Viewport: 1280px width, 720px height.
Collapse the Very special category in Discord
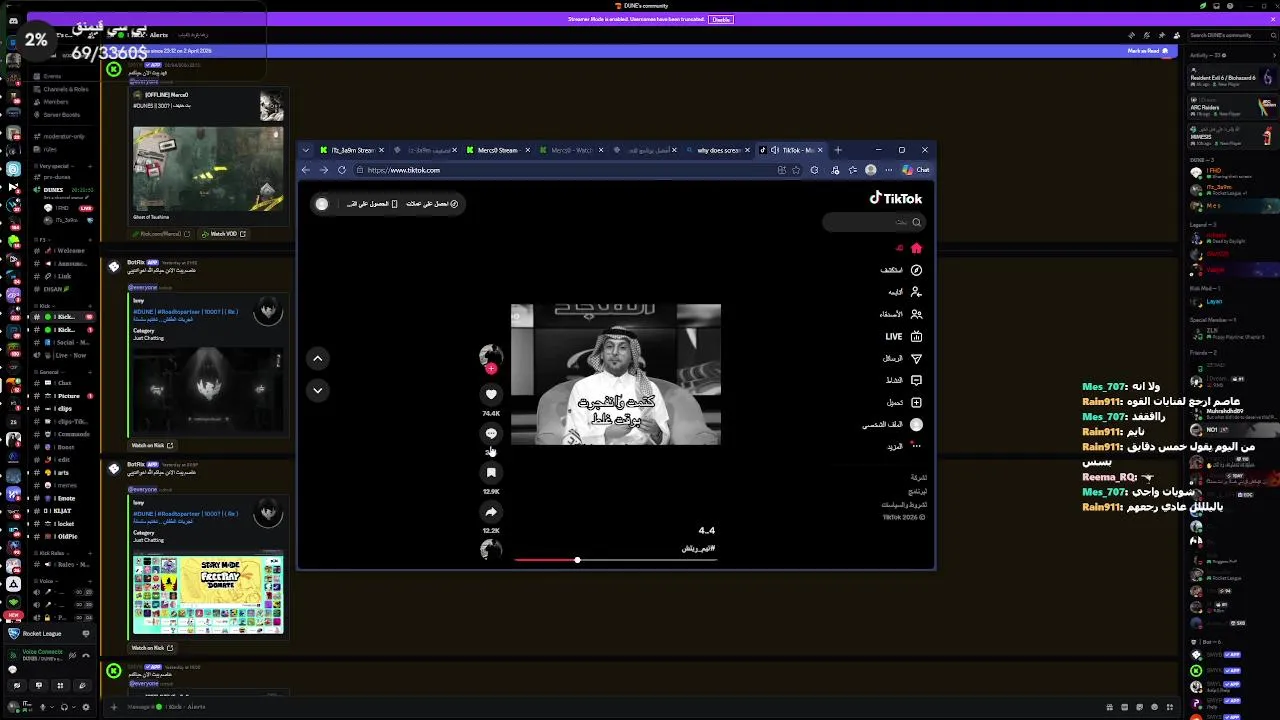pyautogui.click(x=54, y=166)
